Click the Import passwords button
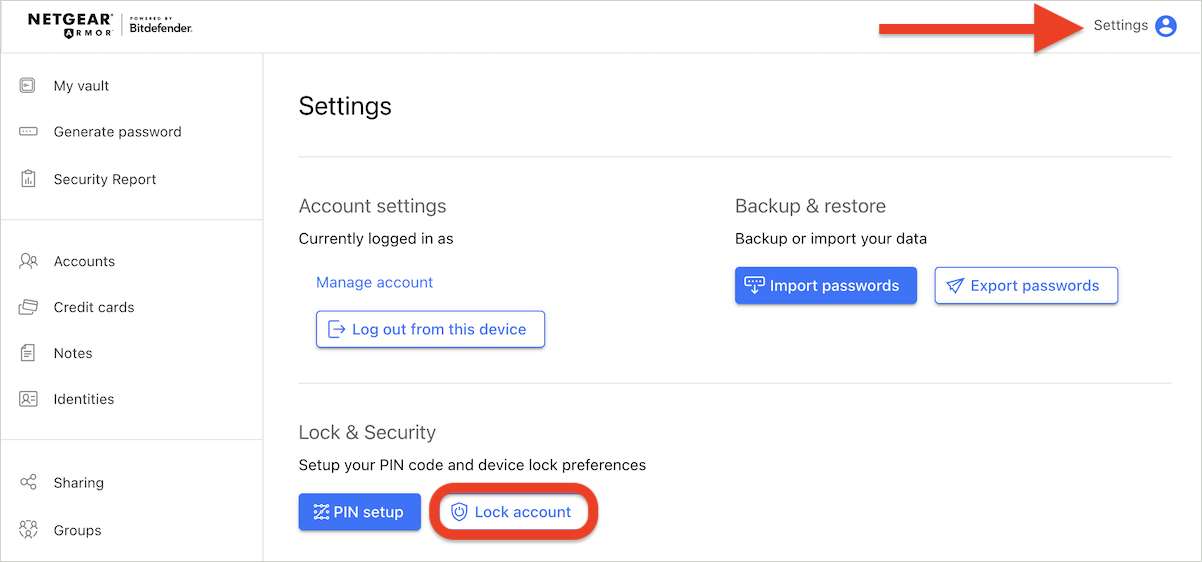Viewport: 1202px width, 562px height. [x=826, y=286]
